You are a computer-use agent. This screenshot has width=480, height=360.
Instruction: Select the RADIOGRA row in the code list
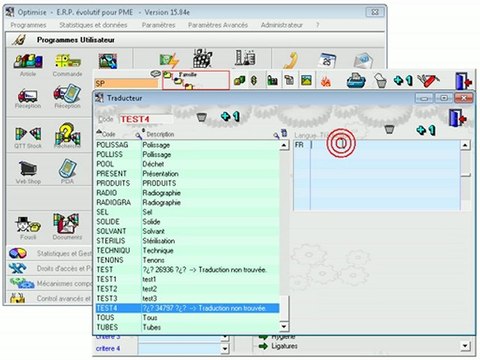[187, 203]
